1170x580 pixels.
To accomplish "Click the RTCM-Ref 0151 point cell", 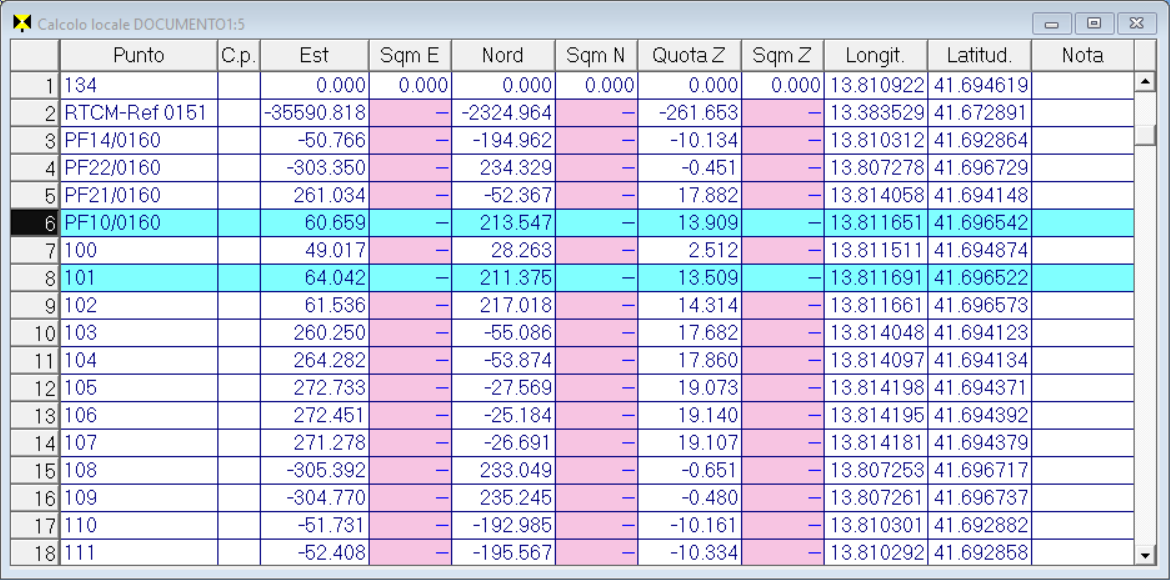I will click(138, 114).
